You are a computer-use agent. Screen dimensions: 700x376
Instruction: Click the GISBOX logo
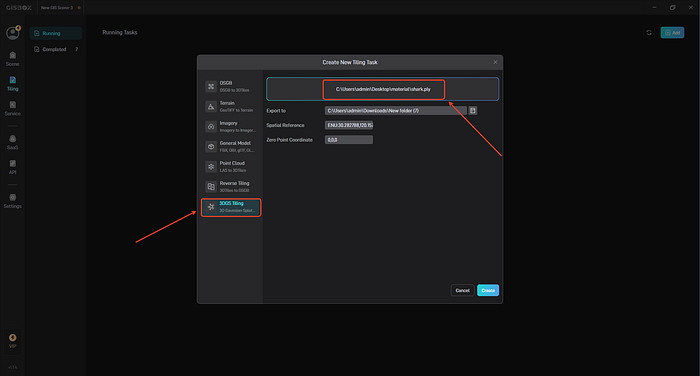19,8
